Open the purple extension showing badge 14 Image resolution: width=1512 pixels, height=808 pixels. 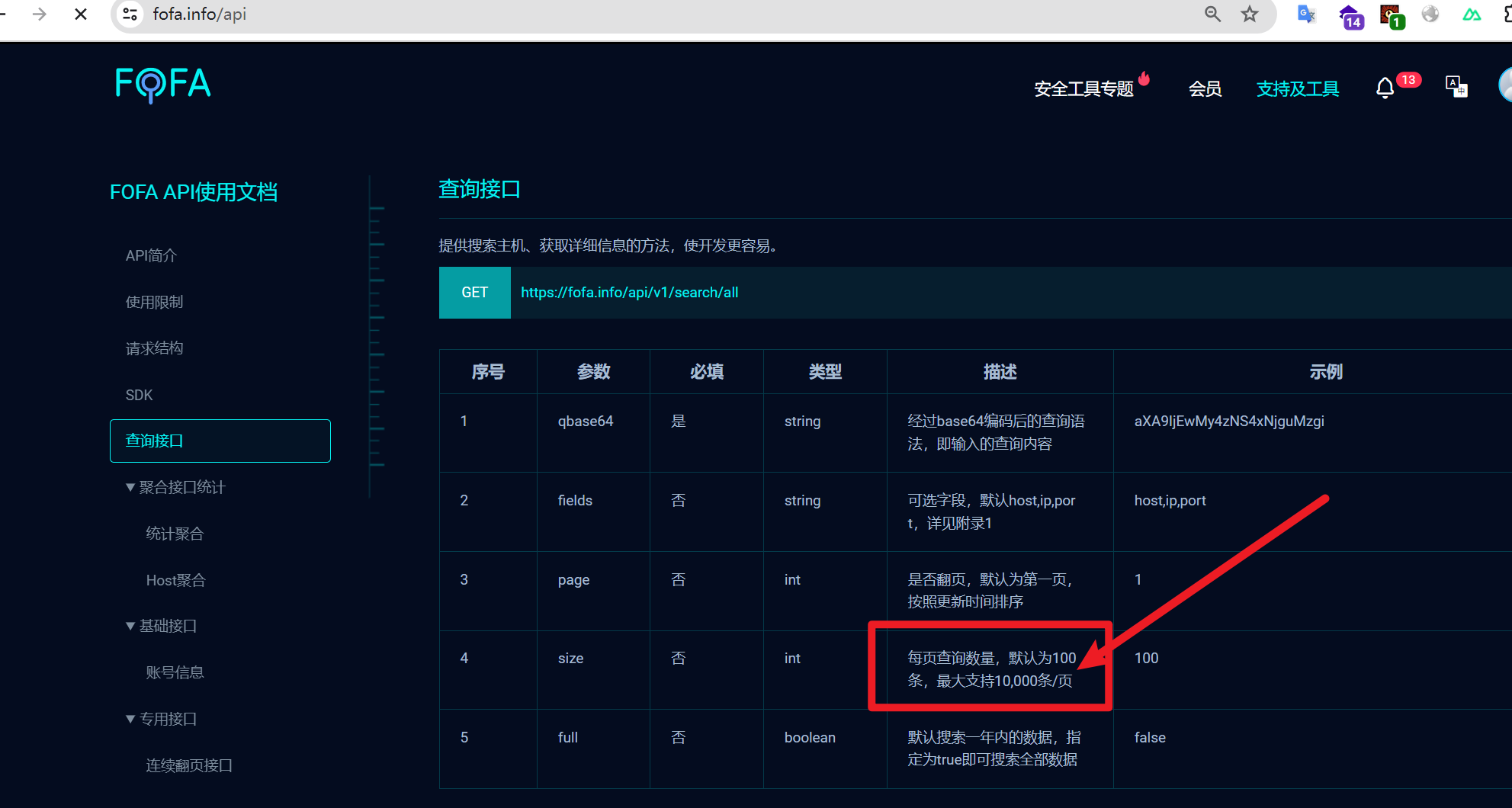click(1350, 15)
